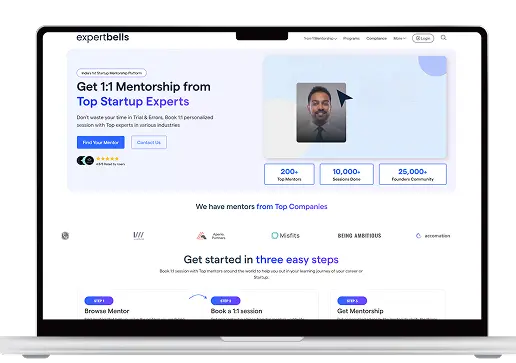Click the Step 2 pill badge
The image size is (516, 363).
click(225, 301)
